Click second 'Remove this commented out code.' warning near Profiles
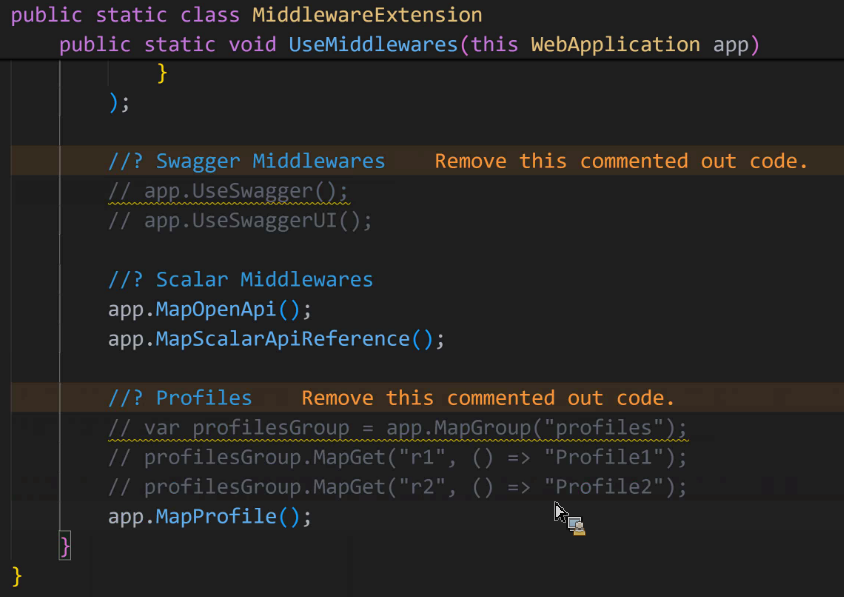Image resolution: width=844 pixels, height=597 pixels. pos(488,398)
